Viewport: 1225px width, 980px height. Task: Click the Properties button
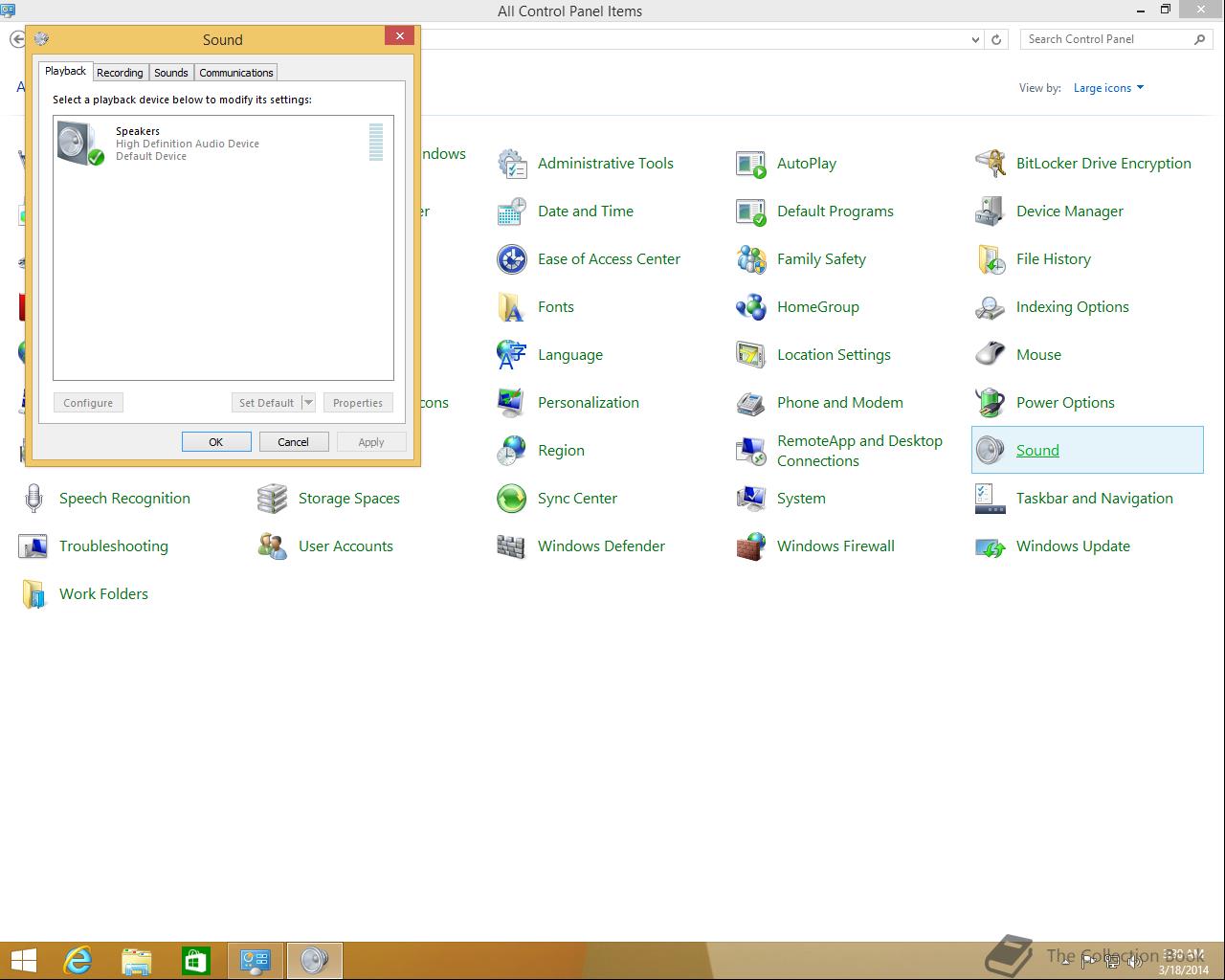coord(358,403)
